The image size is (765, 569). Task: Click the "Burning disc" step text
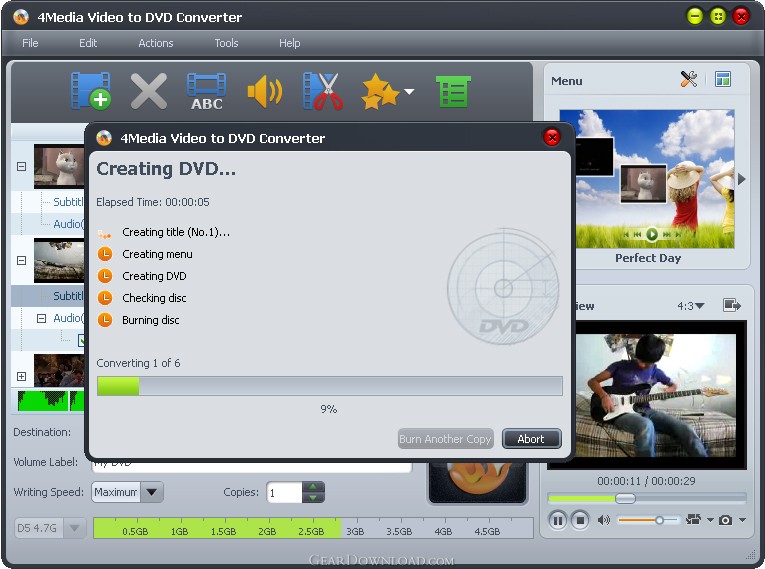(151, 320)
